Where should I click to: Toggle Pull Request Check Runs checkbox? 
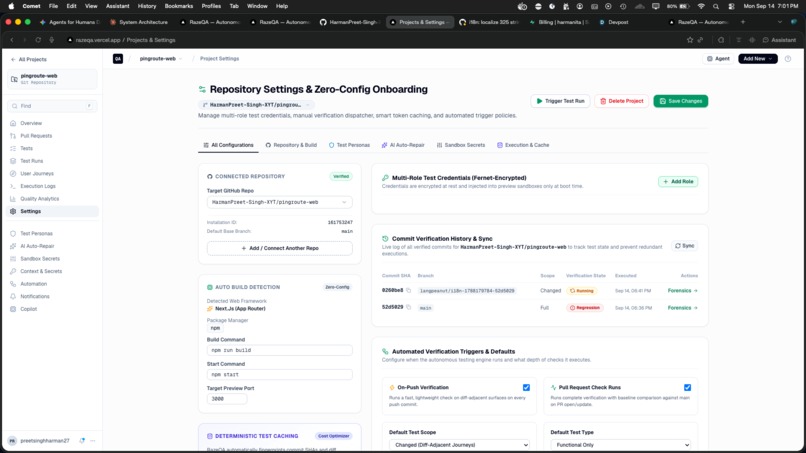coord(687,388)
